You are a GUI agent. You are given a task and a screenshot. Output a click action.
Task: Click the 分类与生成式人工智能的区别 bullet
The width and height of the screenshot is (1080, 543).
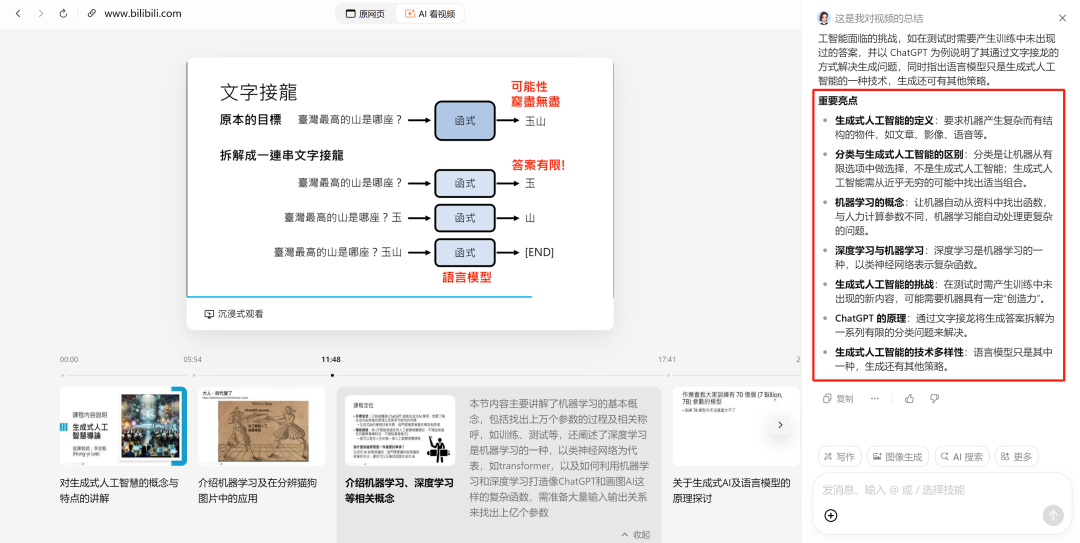pos(944,169)
